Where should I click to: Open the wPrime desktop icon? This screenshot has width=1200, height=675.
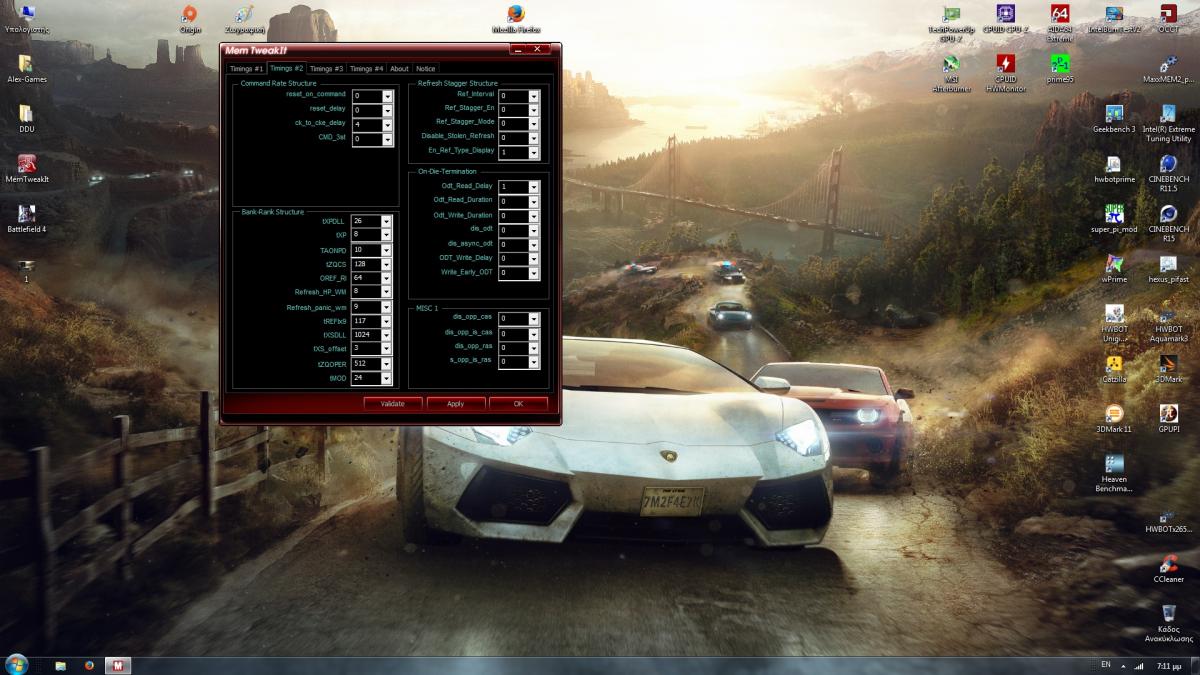(x=1114, y=270)
